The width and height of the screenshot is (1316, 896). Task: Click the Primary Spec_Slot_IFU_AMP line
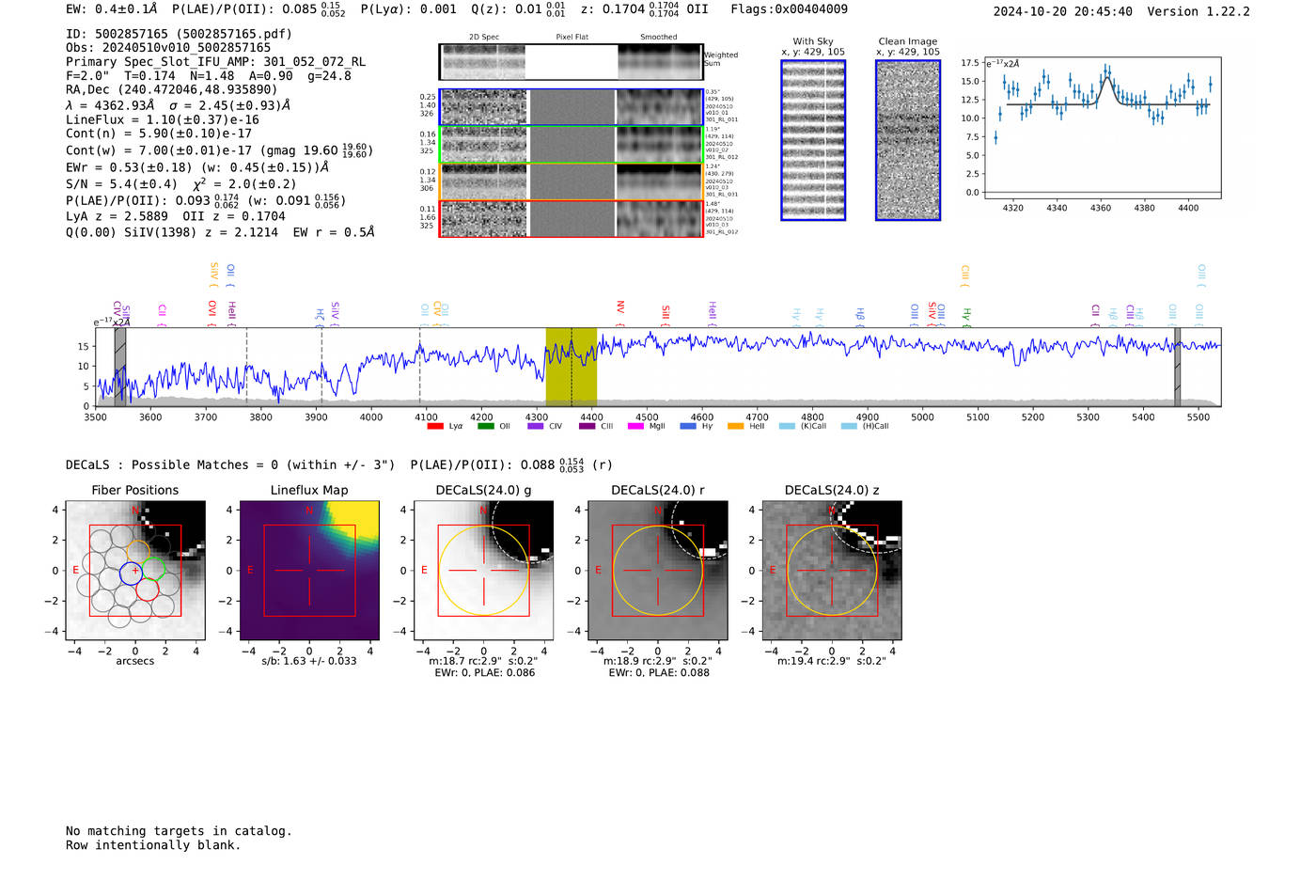pos(215,61)
